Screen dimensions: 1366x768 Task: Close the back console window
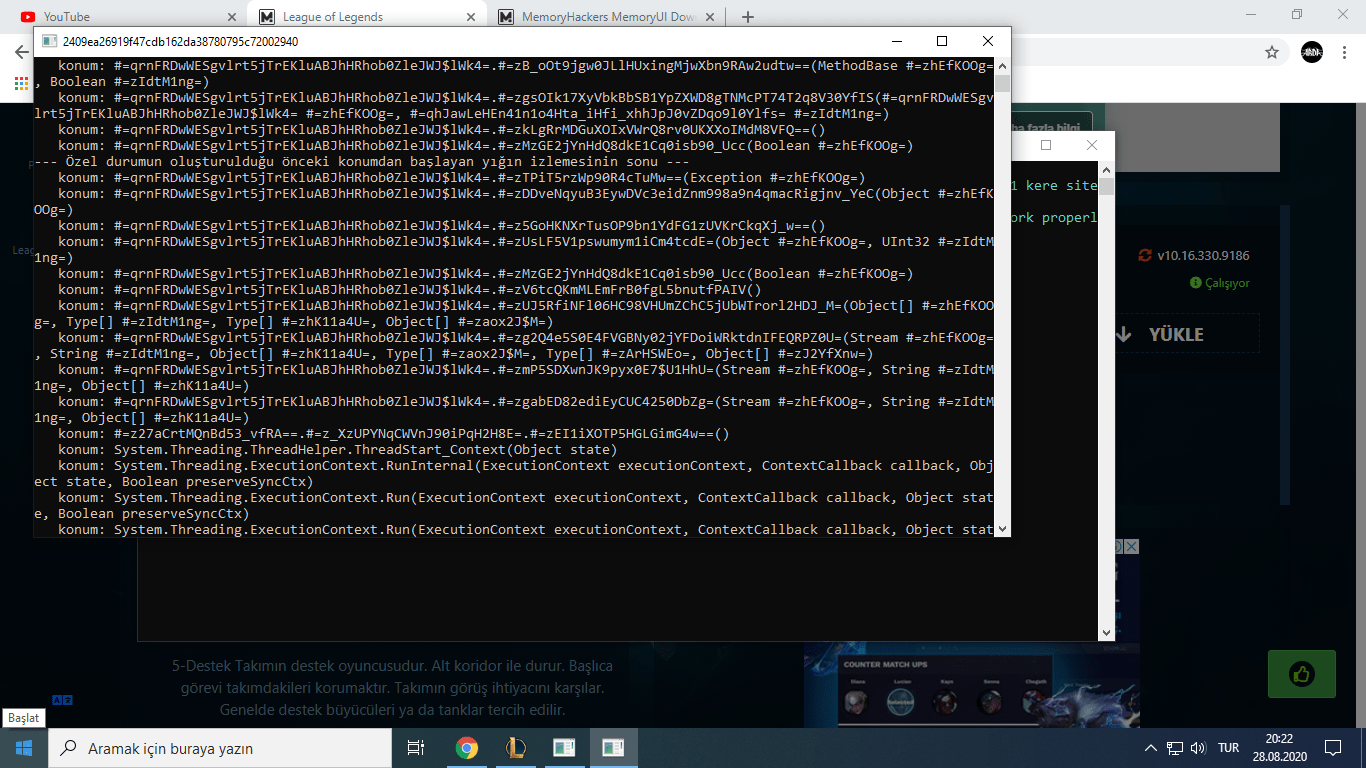point(1092,145)
